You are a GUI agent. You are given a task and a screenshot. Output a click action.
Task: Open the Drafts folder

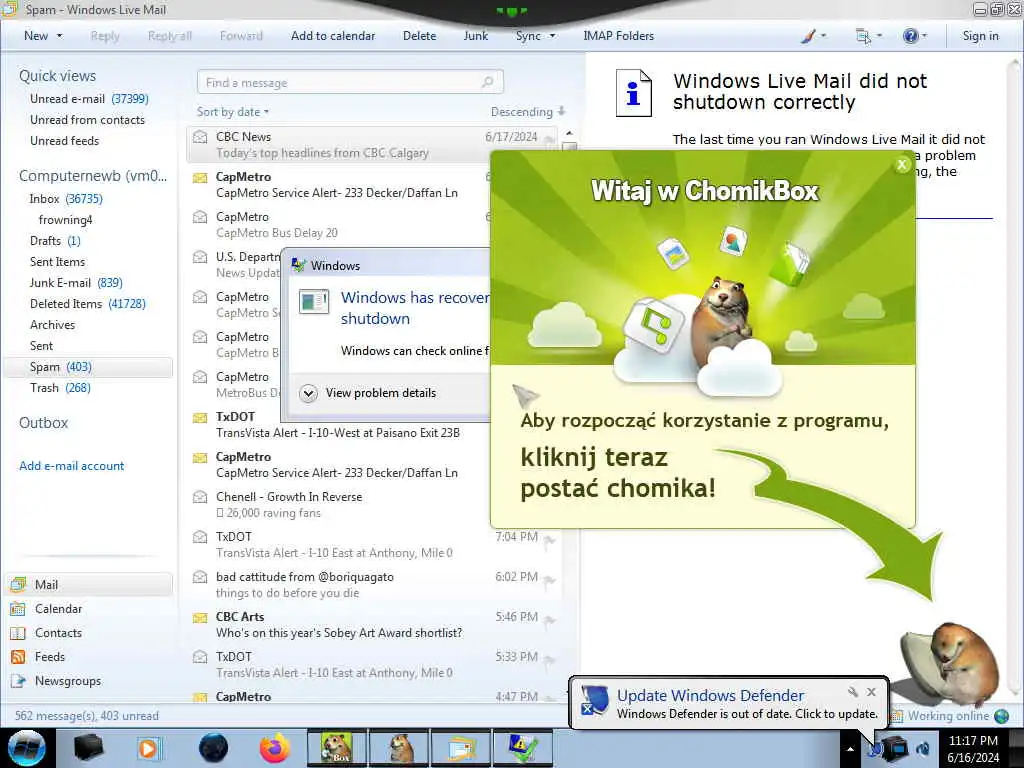[x=55, y=240]
